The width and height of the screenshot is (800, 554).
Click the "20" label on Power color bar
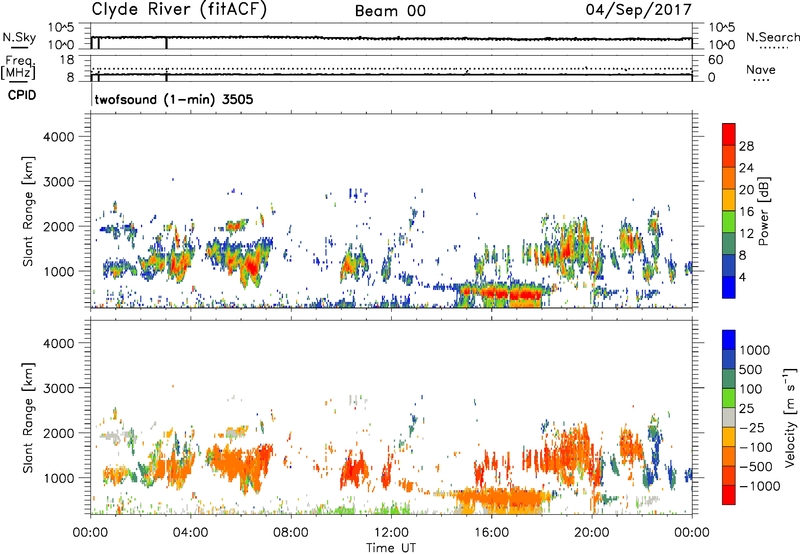746,190
